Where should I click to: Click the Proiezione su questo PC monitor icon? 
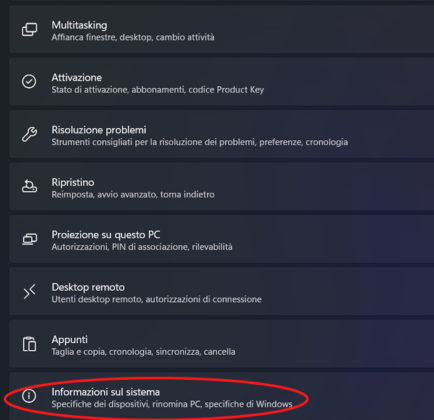tap(29, 239)
